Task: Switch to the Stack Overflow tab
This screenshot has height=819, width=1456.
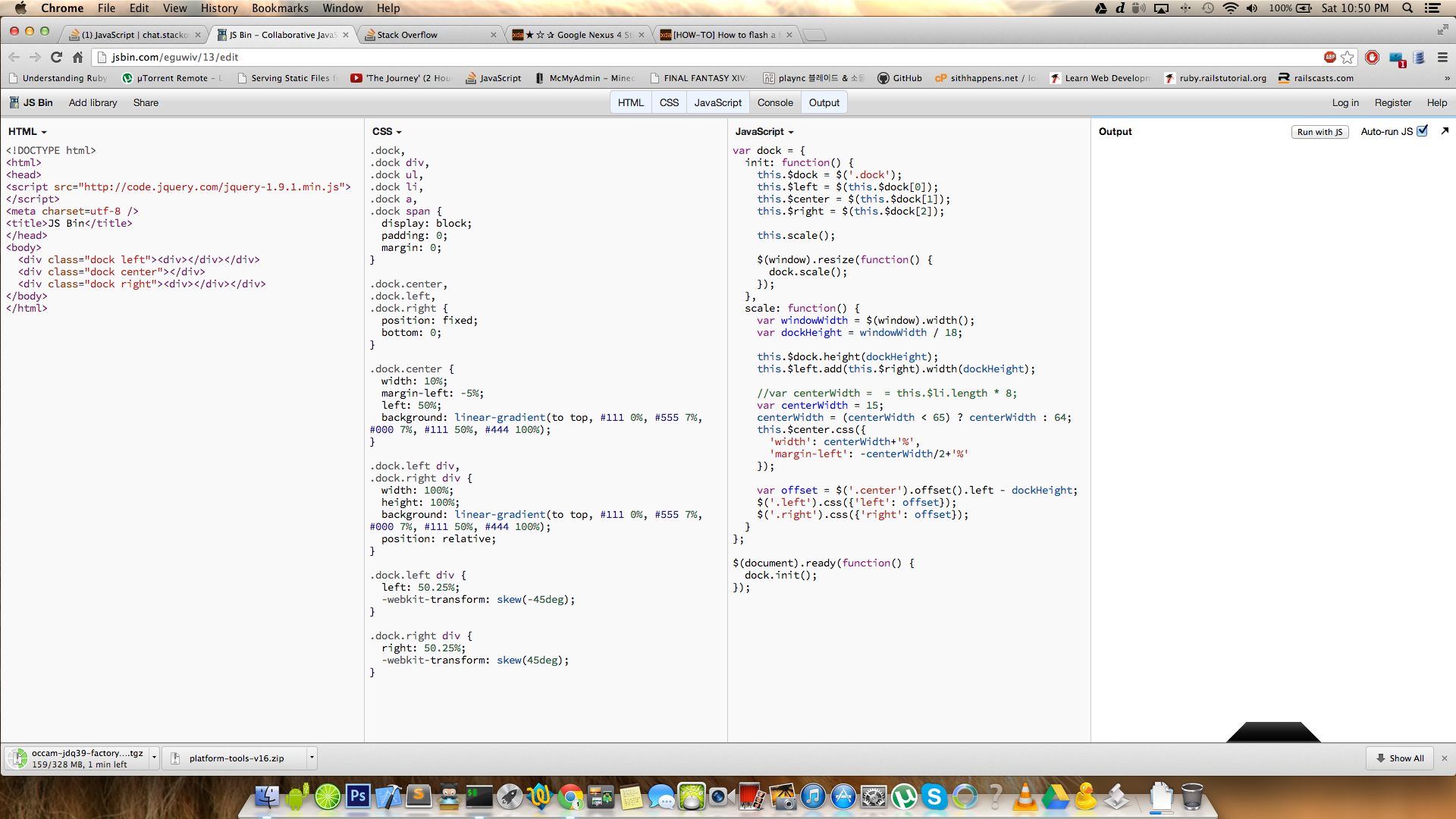Action: [431, 35]
